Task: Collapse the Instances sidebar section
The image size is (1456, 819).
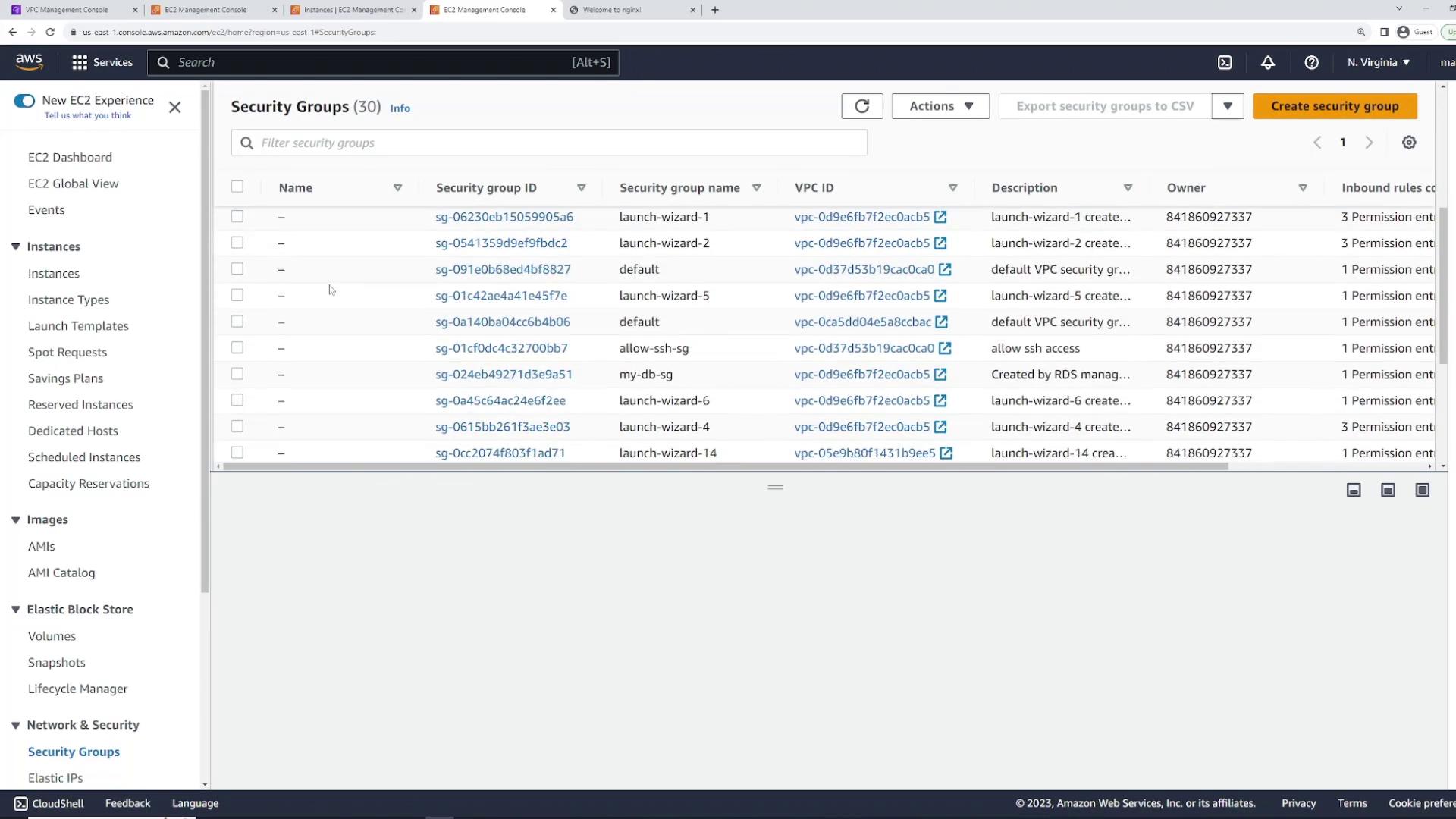Action: pyautogui.click(x=16, y=247)
